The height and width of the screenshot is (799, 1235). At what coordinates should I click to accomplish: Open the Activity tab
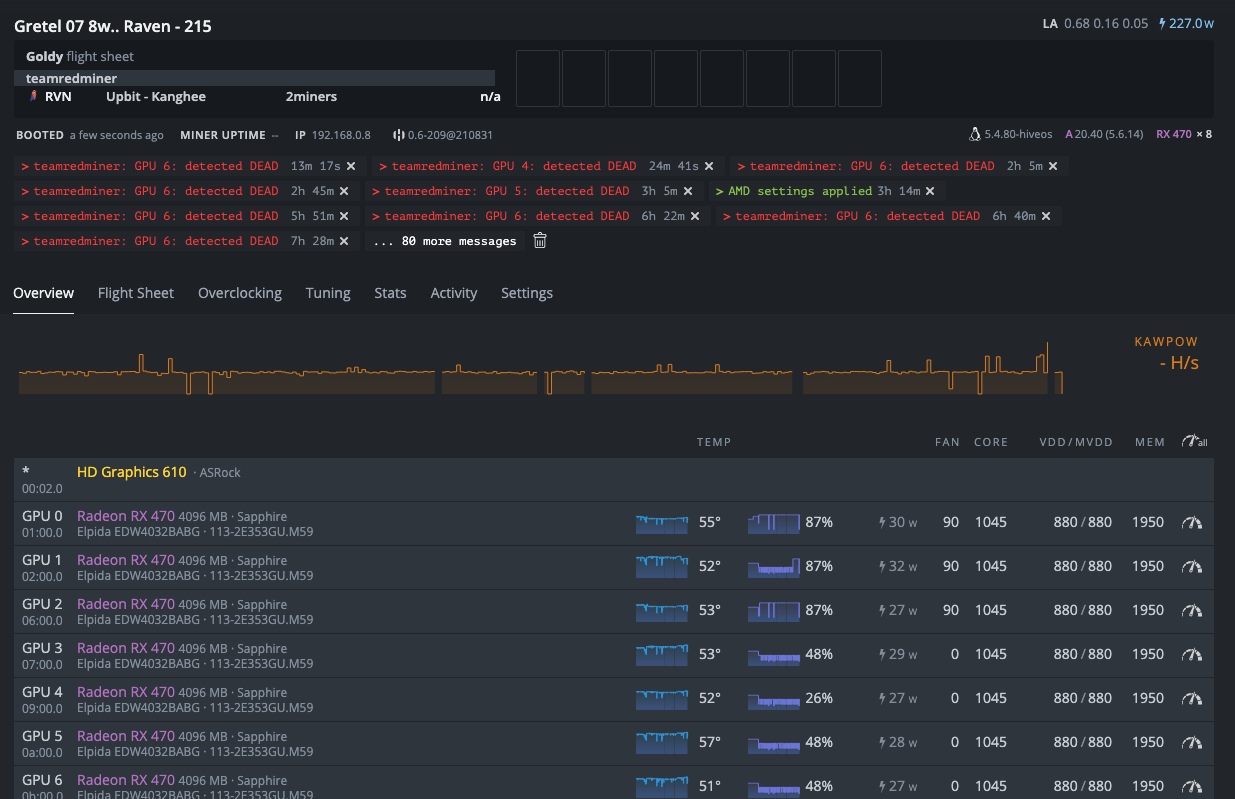click(454, 293)
